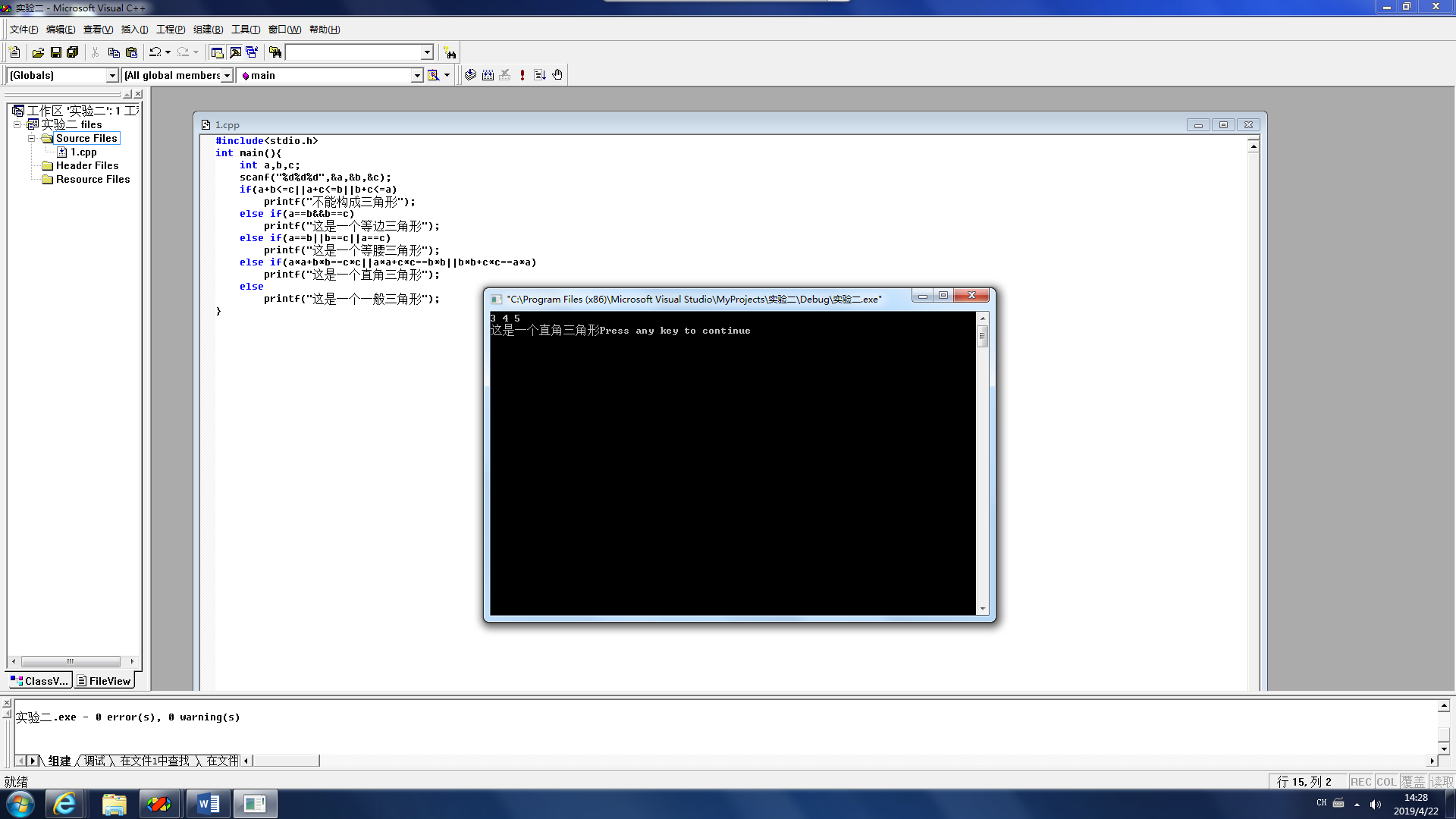The height and width of the screenshot is (819, 1456).
Task: Run program with red exclamation icon
Action: coord(522,75)
